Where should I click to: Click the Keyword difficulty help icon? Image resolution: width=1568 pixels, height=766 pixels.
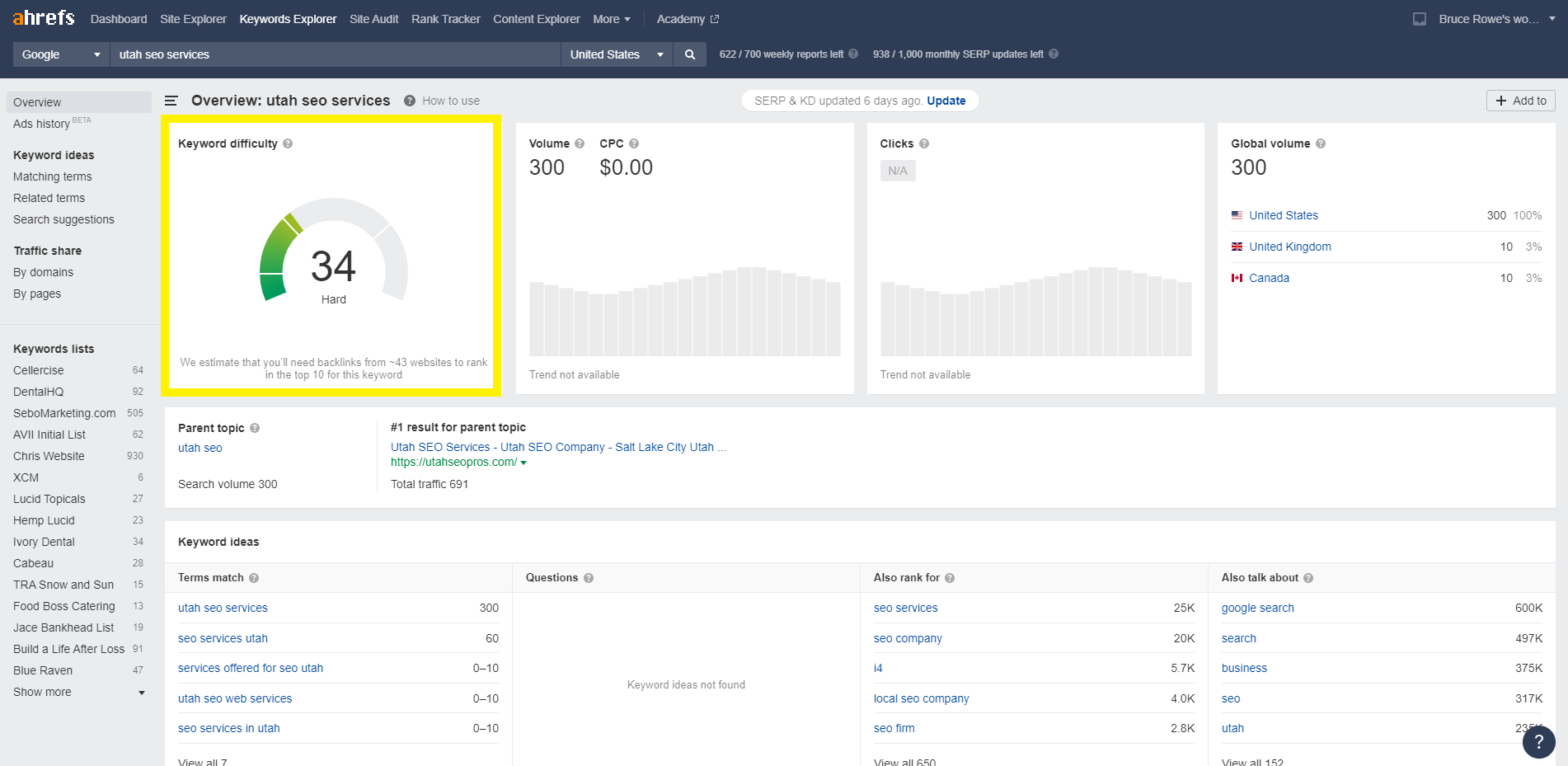[288, 143]
